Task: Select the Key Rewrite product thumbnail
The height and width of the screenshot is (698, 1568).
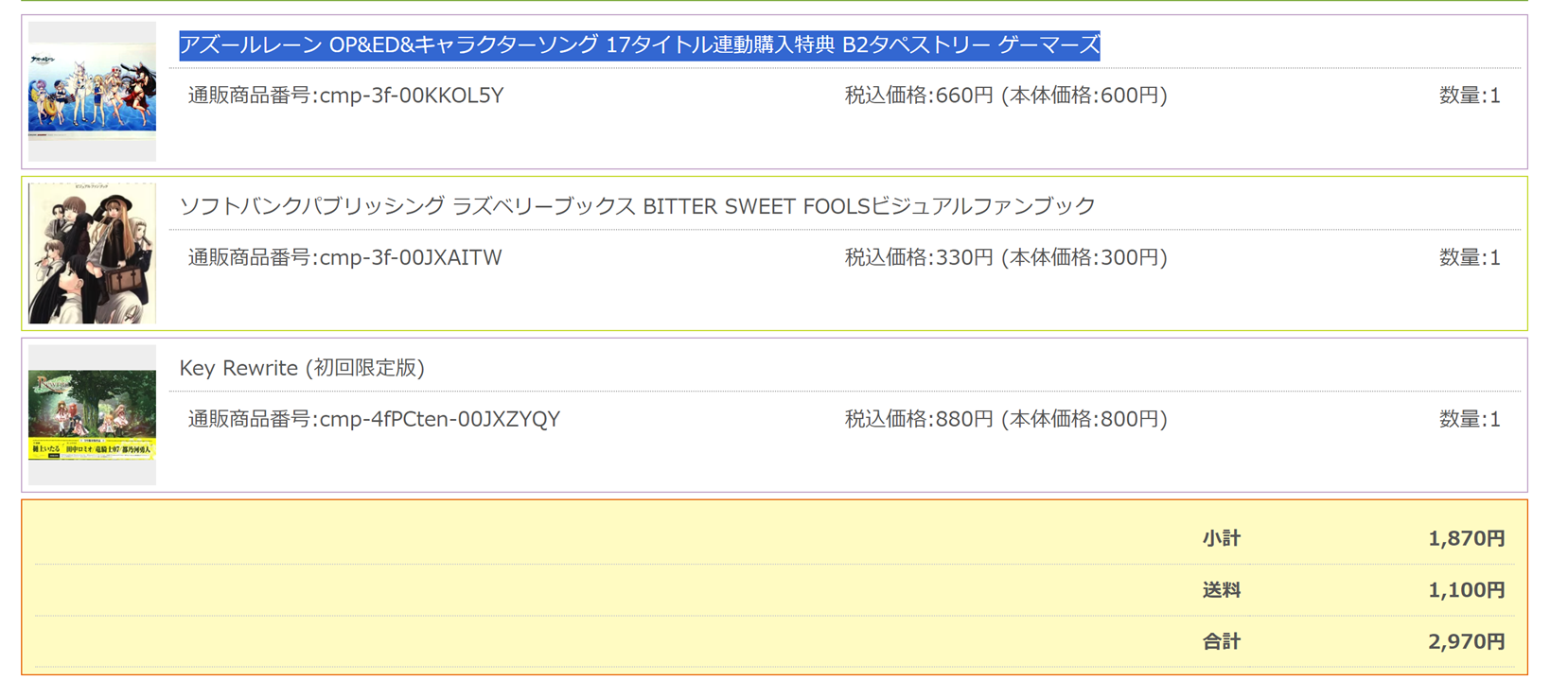Action: 92,415
